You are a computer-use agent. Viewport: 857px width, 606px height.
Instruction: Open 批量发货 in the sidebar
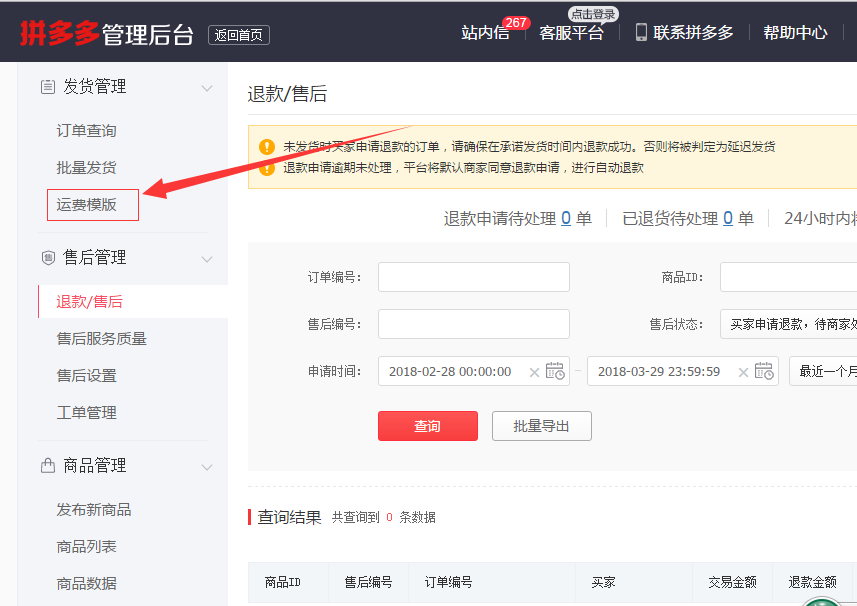(86, 168)
